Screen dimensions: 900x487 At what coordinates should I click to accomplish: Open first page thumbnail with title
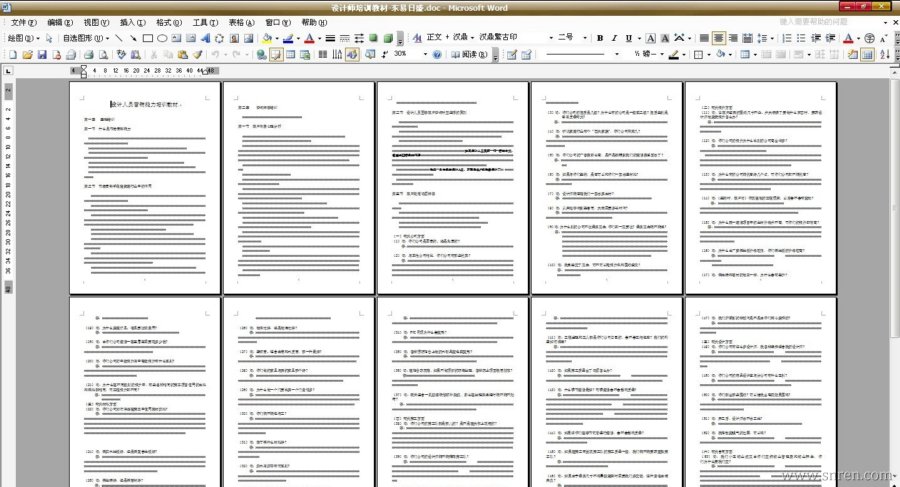pos(145,187)
